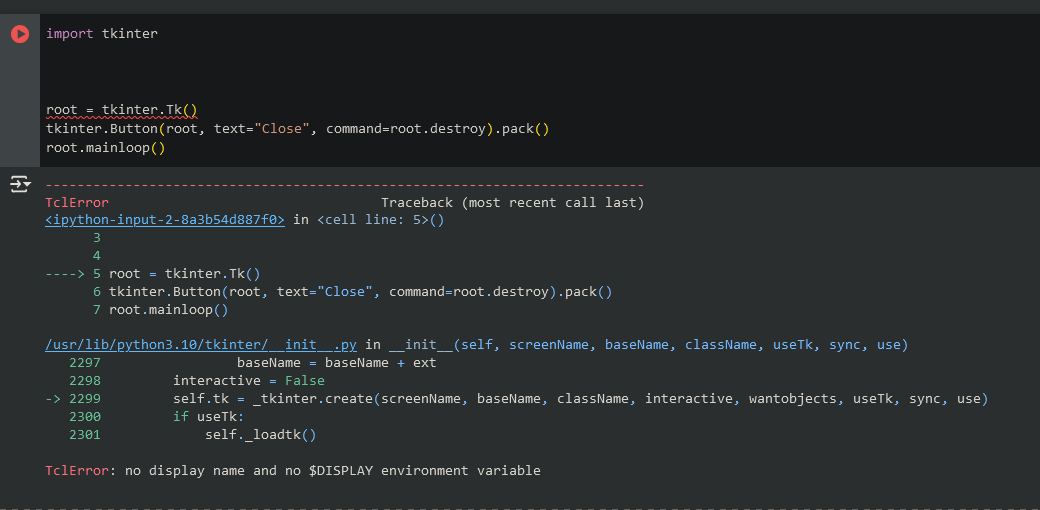
Task: Click the line 2298 interactive = False
Action: 248,381
